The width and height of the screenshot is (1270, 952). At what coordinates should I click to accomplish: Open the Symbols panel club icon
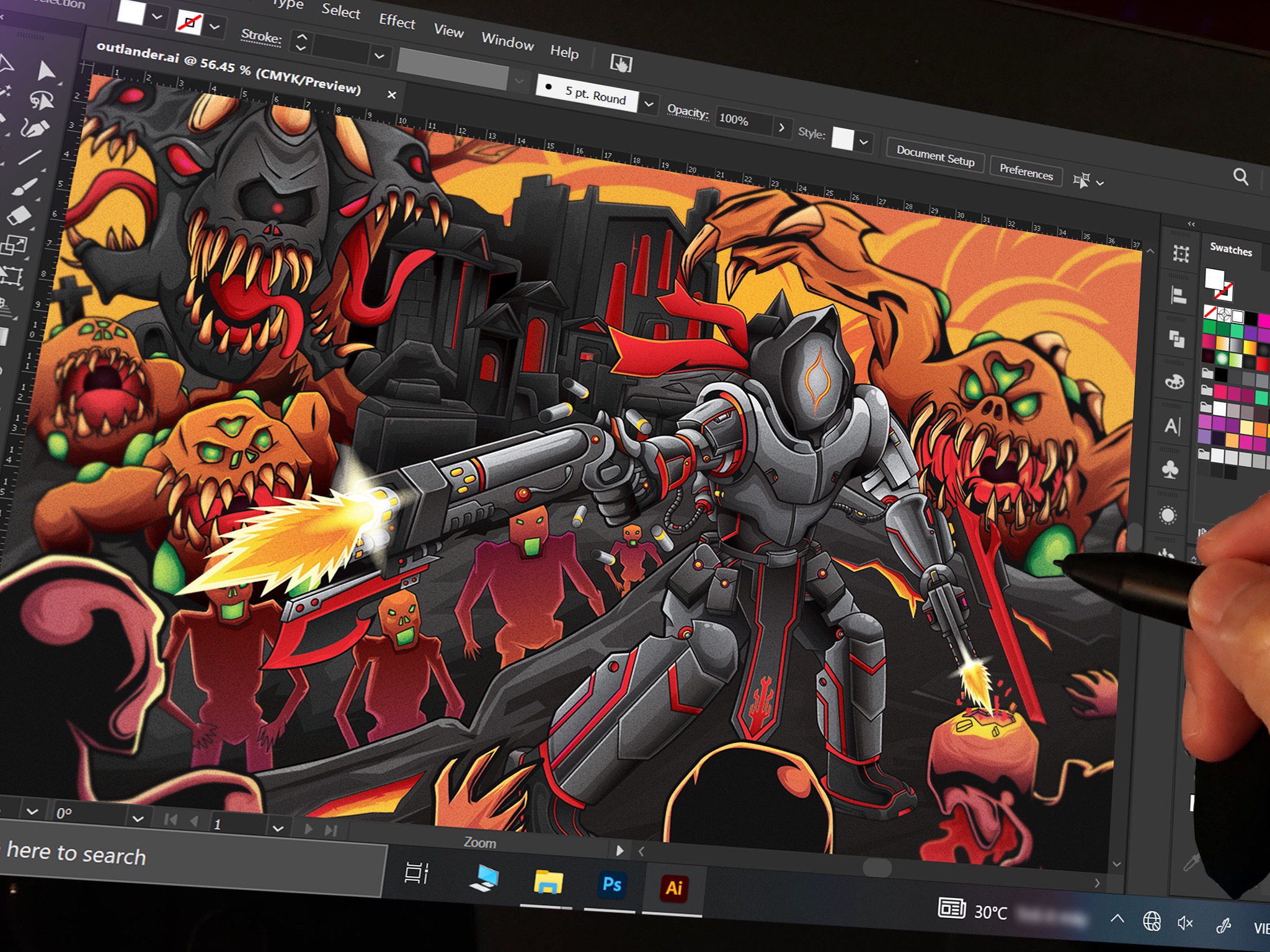point(1170,470)
